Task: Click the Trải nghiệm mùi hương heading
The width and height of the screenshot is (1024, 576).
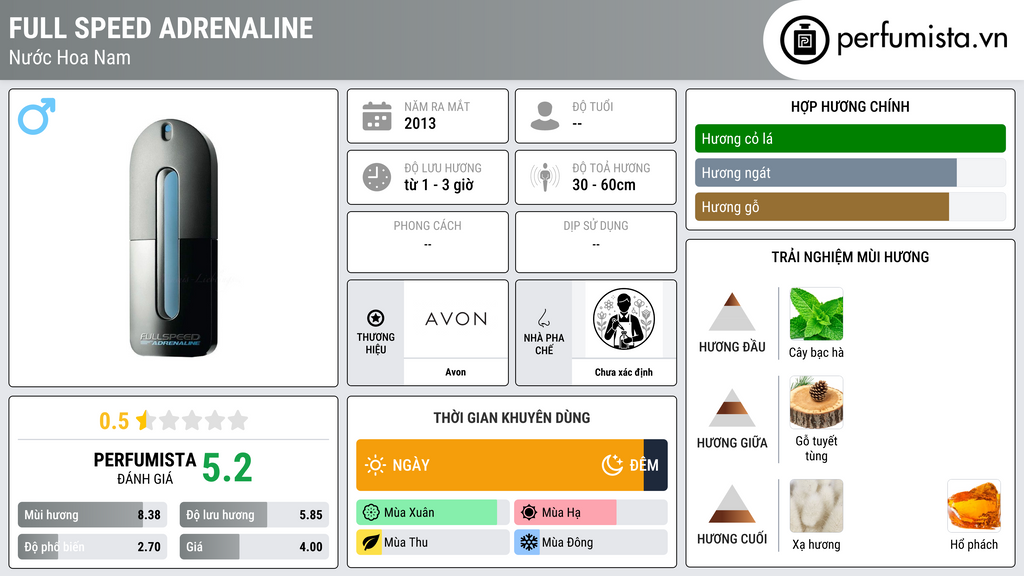Action: coord(850,257)
